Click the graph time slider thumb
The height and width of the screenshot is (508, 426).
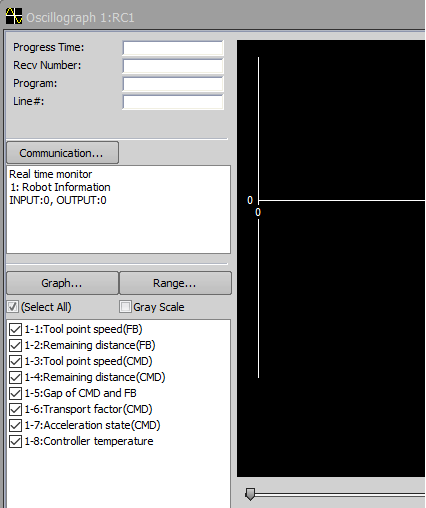pos(250,494)
